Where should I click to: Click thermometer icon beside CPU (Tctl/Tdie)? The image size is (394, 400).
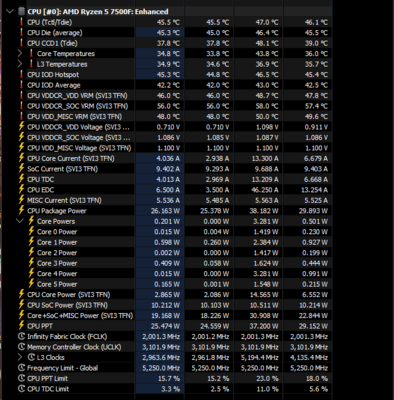[22, 22]
